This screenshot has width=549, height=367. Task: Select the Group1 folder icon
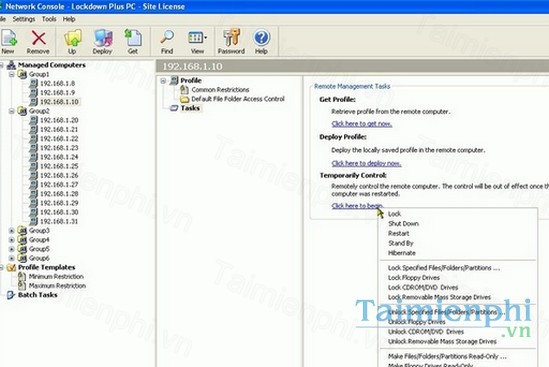(22, 74)
